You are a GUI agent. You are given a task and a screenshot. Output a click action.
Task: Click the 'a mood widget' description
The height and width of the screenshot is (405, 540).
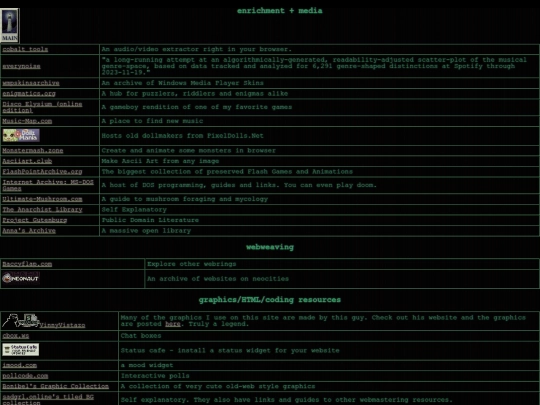(x=147, y=365)
